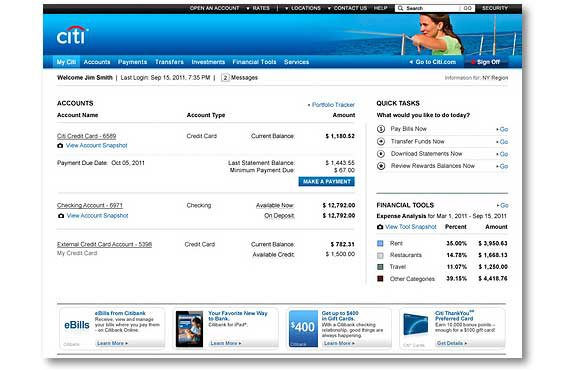Click the Review Rewards Balances Now icon
This screenshot has height=370, width=565.
coord(381,166)
